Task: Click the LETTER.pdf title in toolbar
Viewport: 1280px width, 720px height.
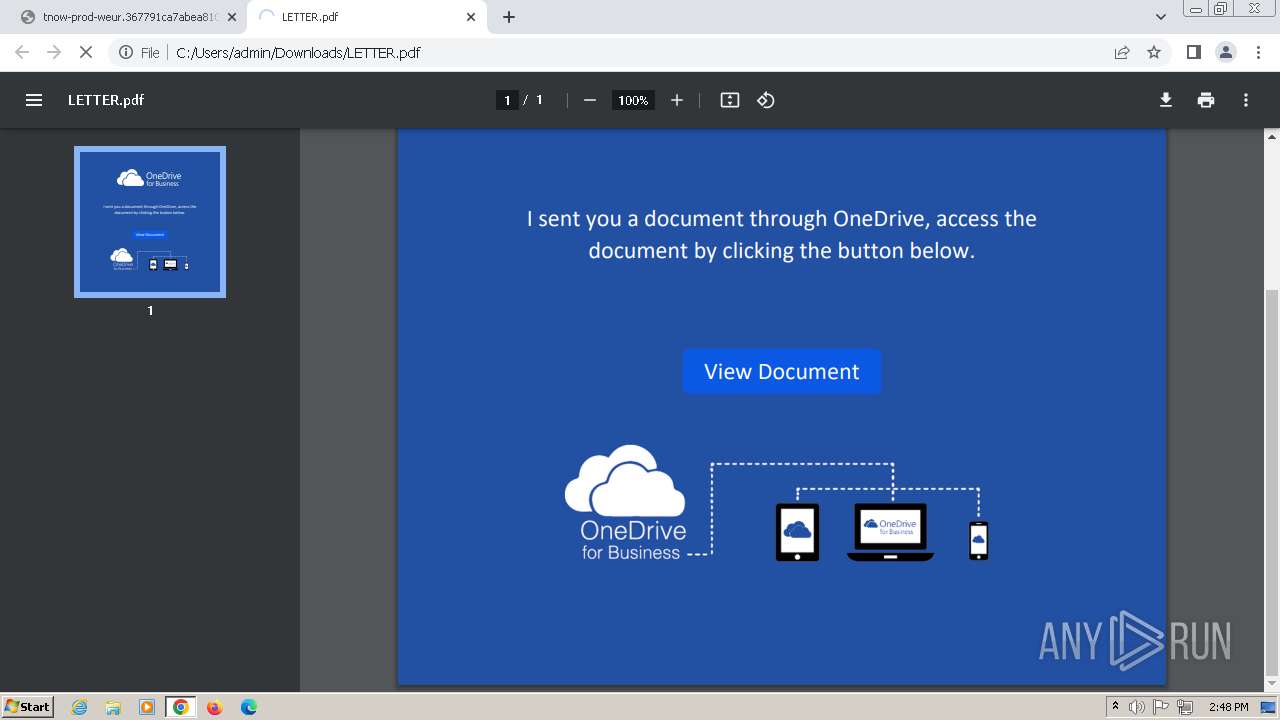Action: point(106,100)
